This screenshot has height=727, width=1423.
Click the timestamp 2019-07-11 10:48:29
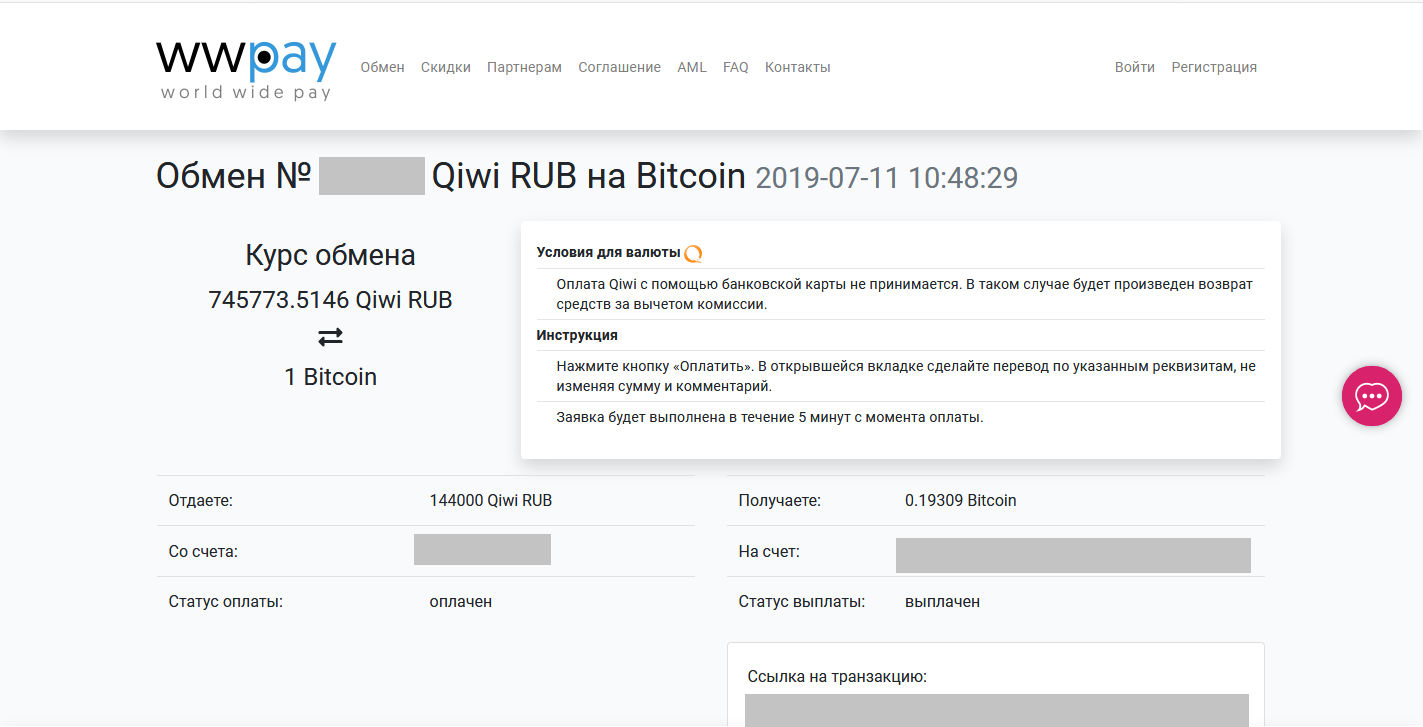click(x=887, y=178)
